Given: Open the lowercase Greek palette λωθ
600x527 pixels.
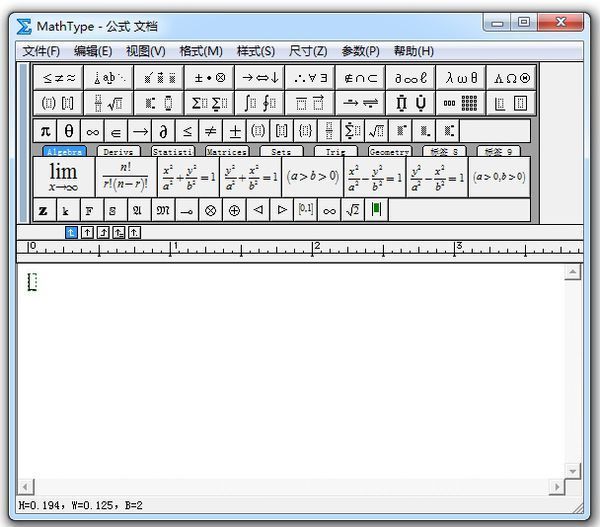Looking at the screenshot, I should click(x=461, y=78).
